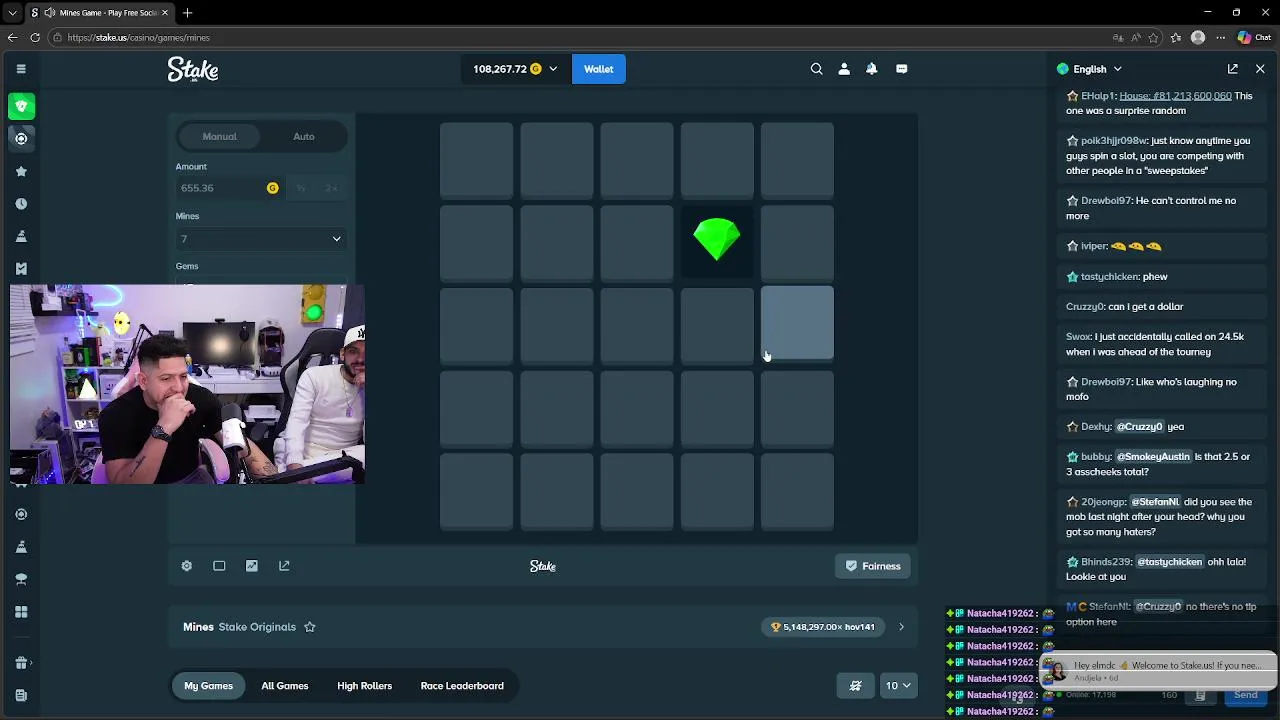The width and height of the screenshot is (1280, 720).
Task: Click the browser address bar
Action: [580, 38]
